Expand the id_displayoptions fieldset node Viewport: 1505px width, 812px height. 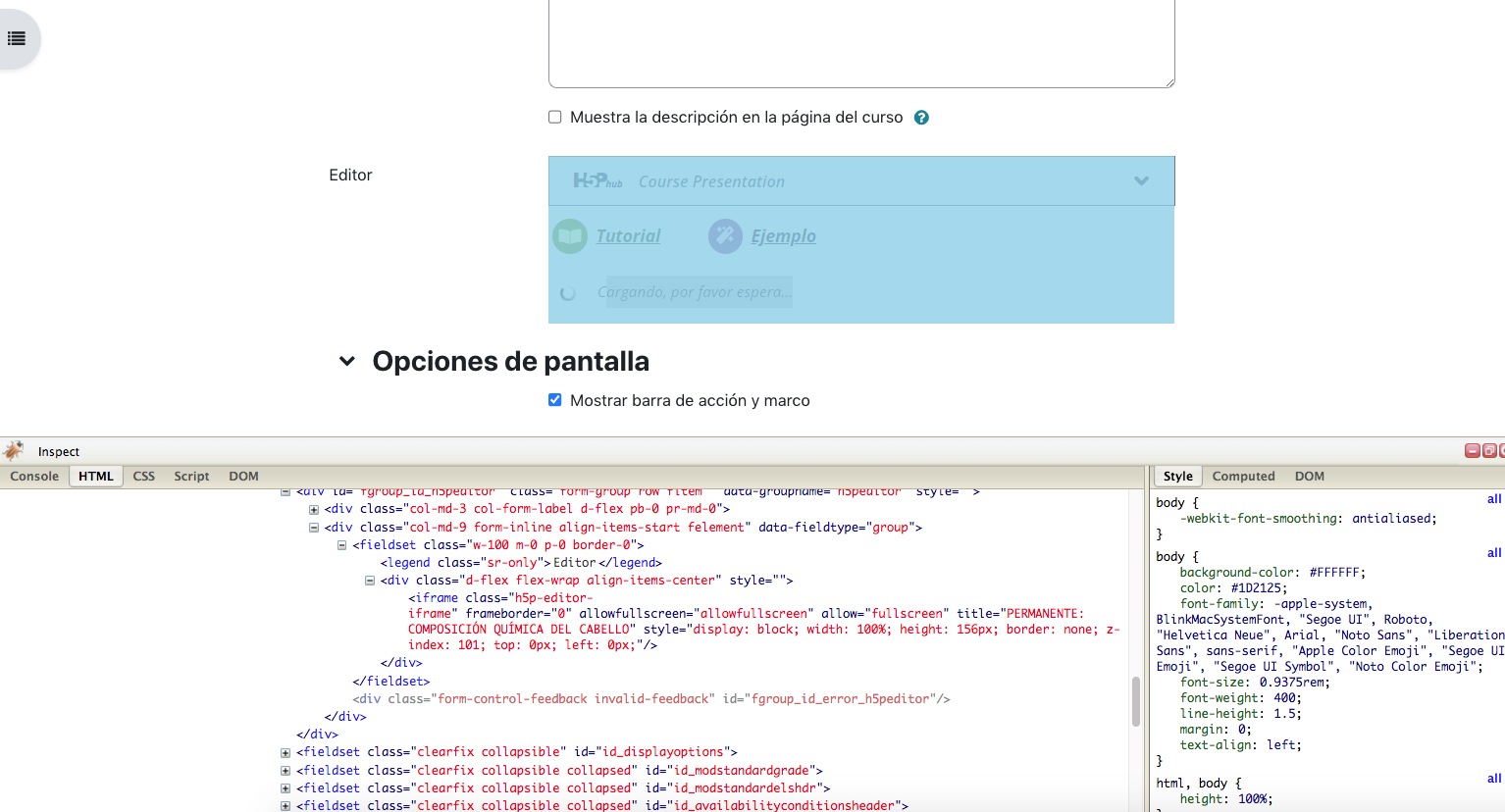[x=285, y=753]
